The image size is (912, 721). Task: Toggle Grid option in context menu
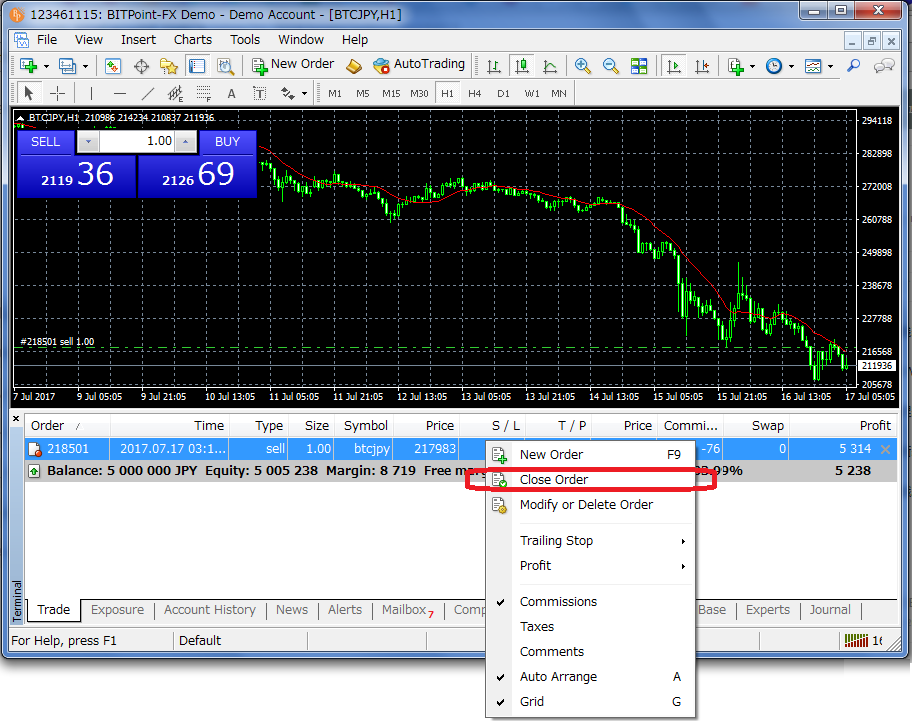(x=532, y=702)
